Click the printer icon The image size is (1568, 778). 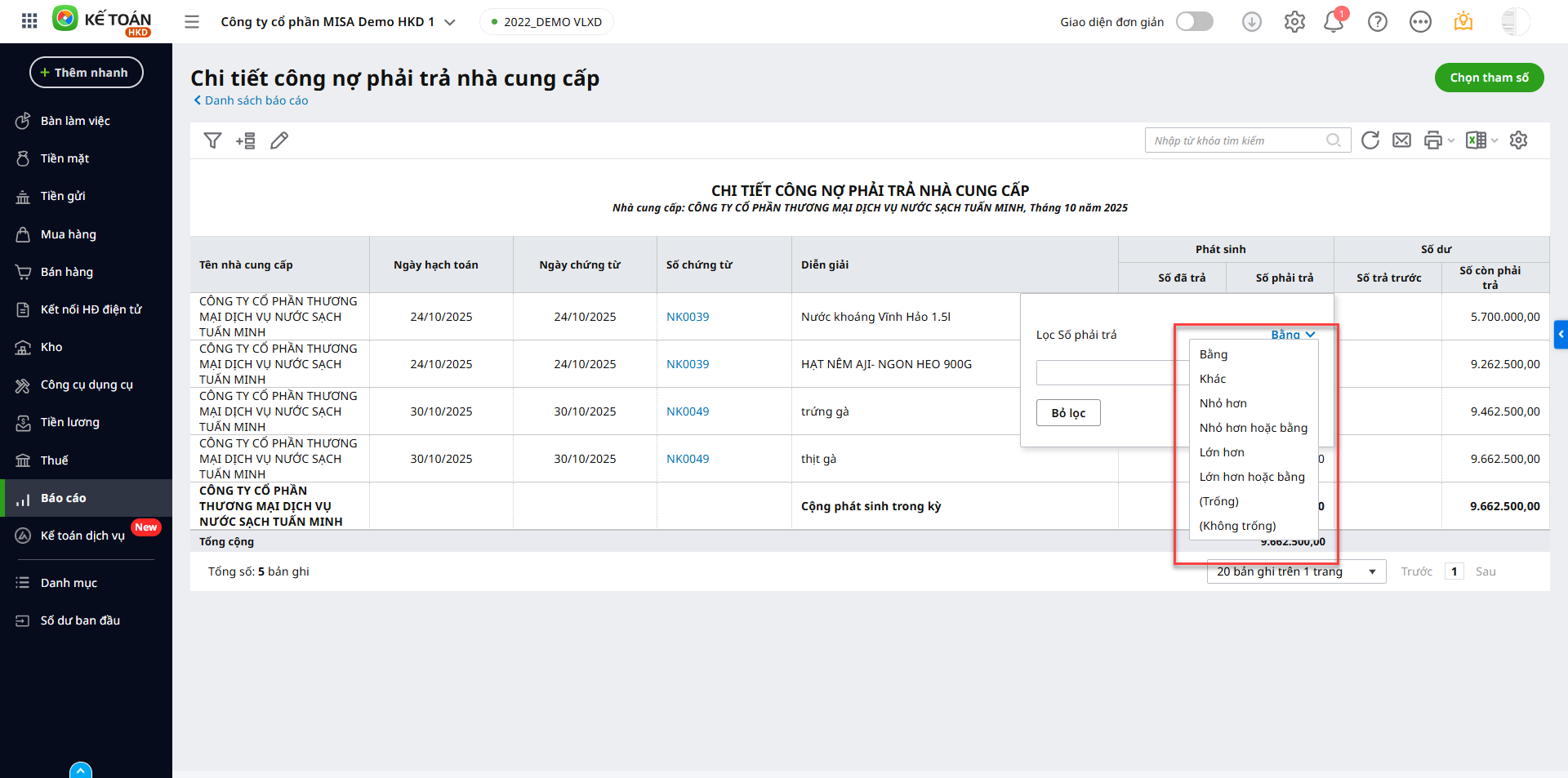tap(1432, 140)
